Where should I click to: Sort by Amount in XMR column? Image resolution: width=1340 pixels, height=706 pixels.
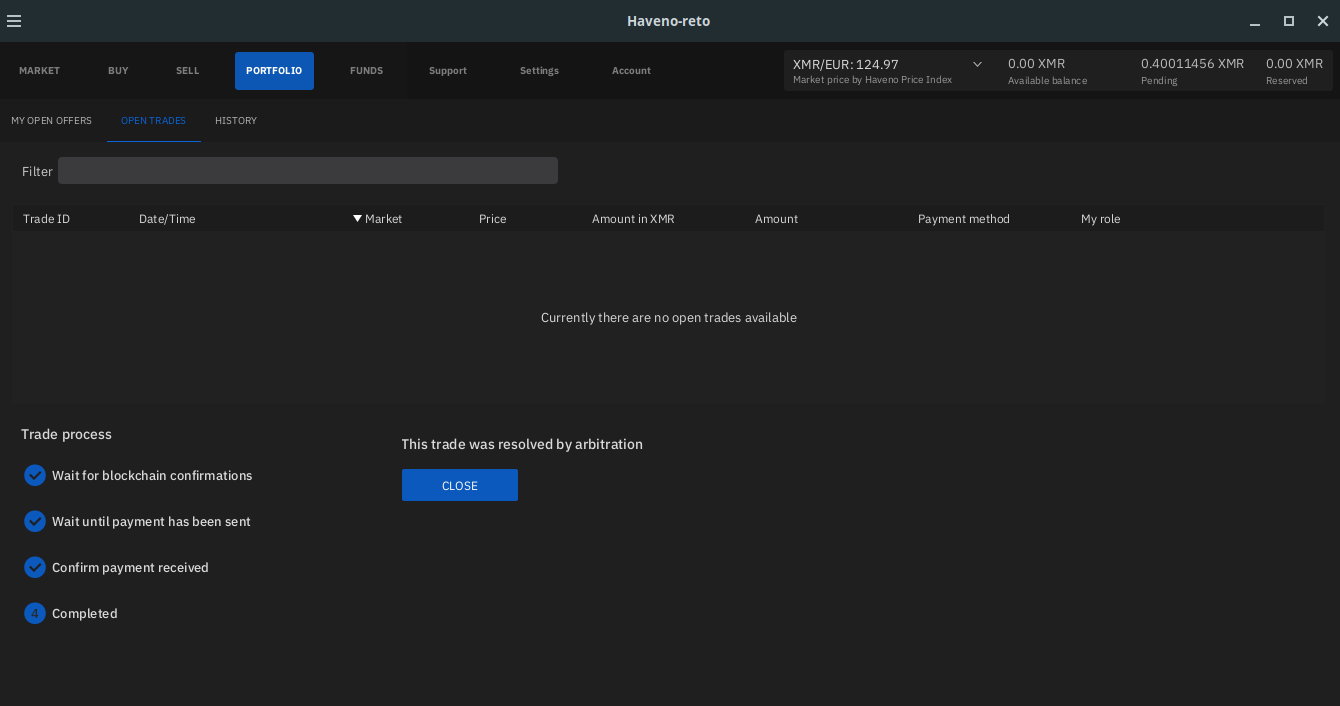pyautogui.click(x=633, y=218)
